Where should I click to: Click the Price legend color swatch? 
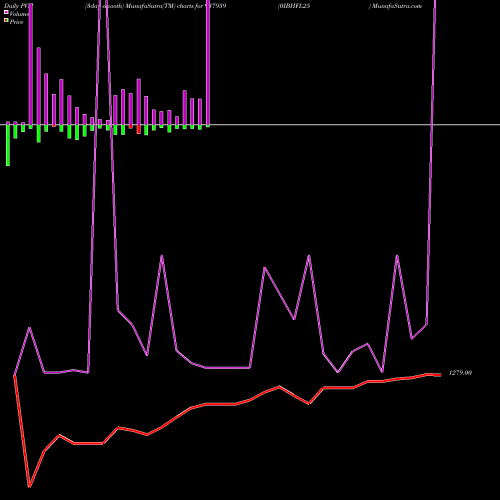click(6, 21)
